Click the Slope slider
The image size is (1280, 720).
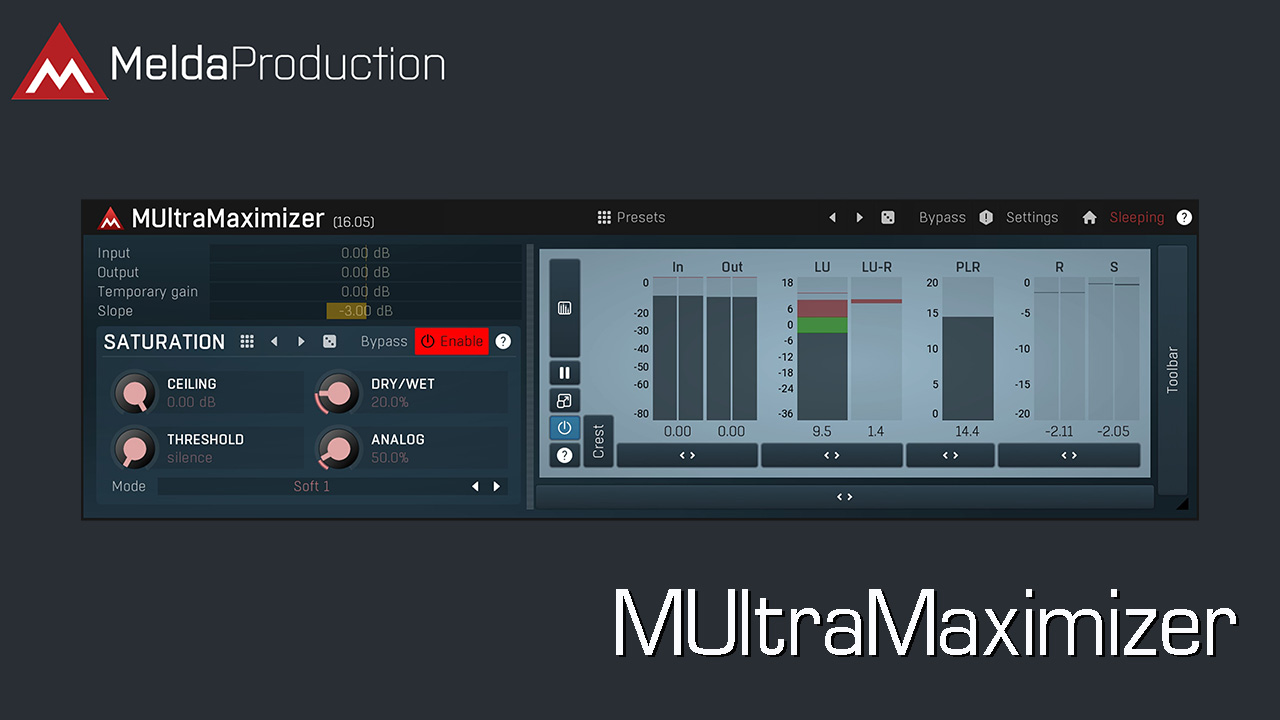365,311
